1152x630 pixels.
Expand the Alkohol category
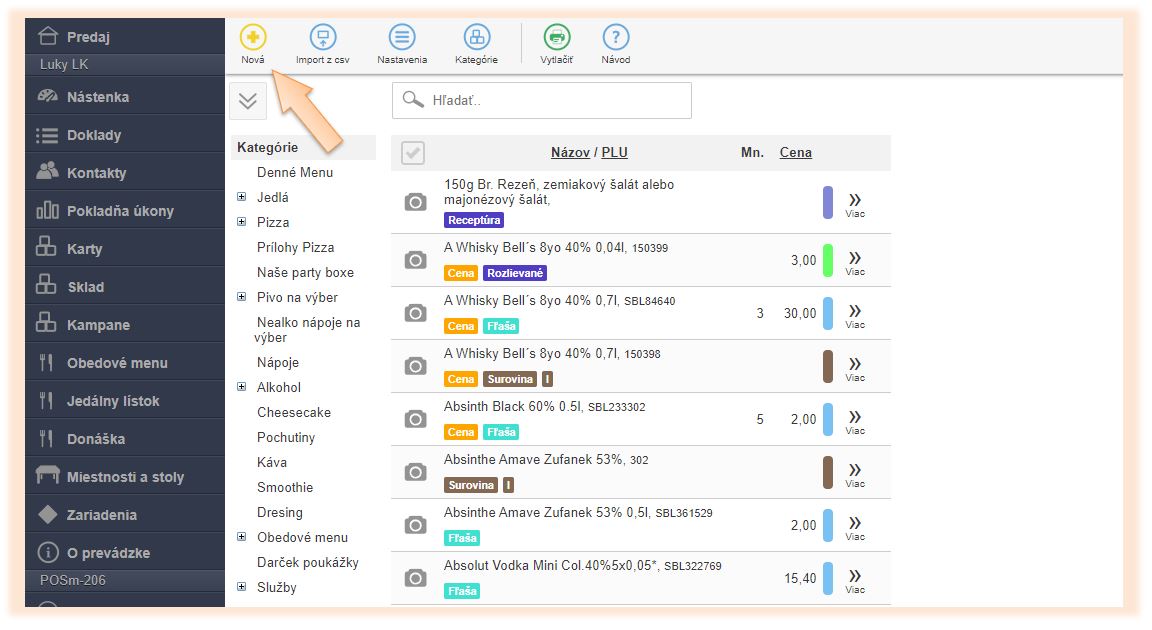242,387
